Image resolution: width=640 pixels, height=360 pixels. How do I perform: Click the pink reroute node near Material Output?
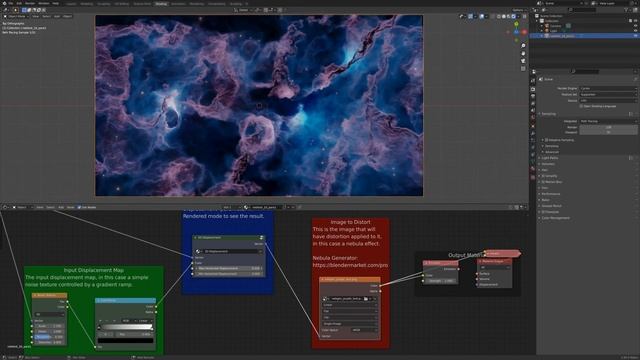tap(502, 253)
